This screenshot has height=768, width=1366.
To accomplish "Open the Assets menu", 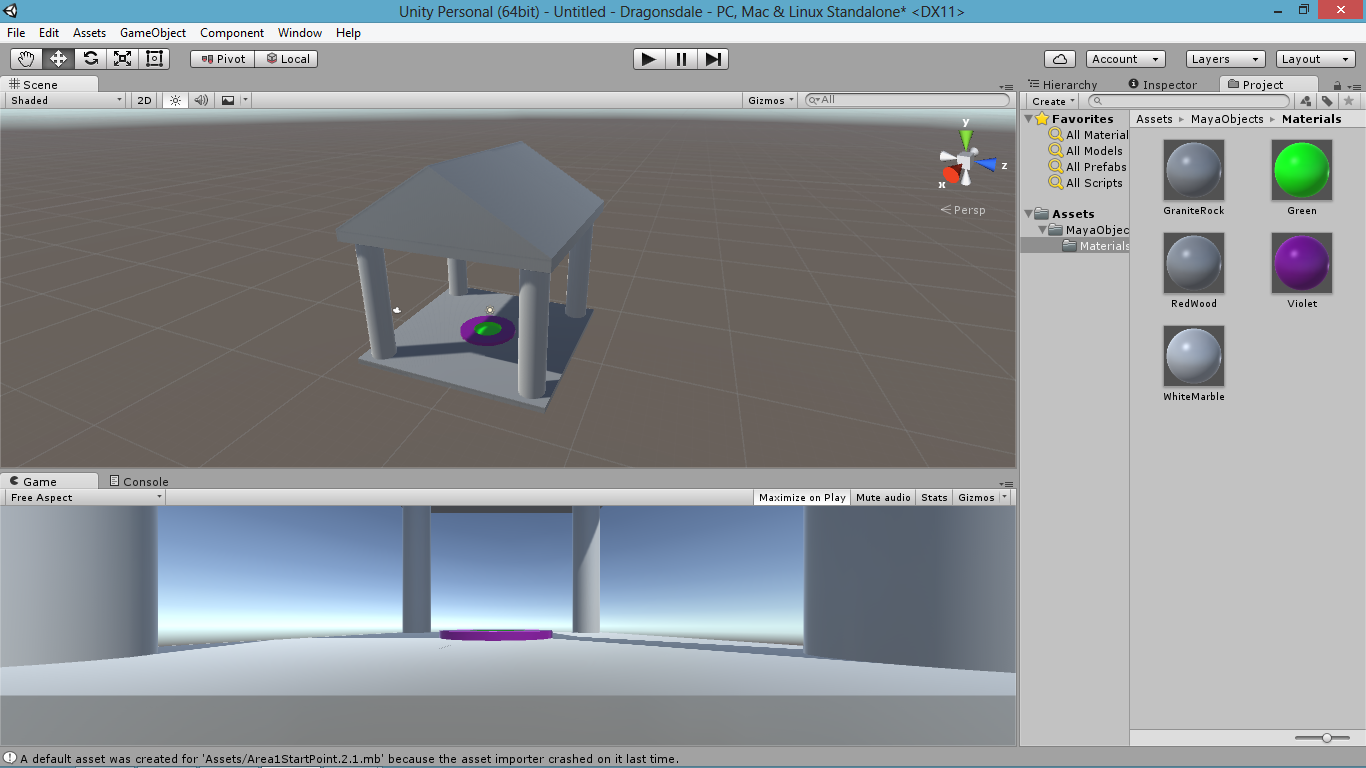I will pos(89,33).
